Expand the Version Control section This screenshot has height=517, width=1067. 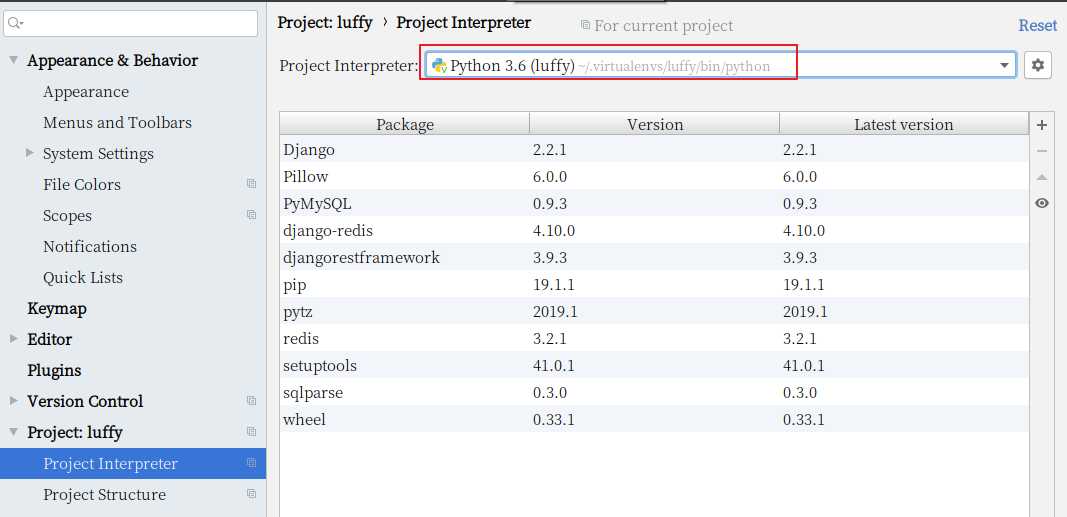pyautogui.click(x=13, y=401)
